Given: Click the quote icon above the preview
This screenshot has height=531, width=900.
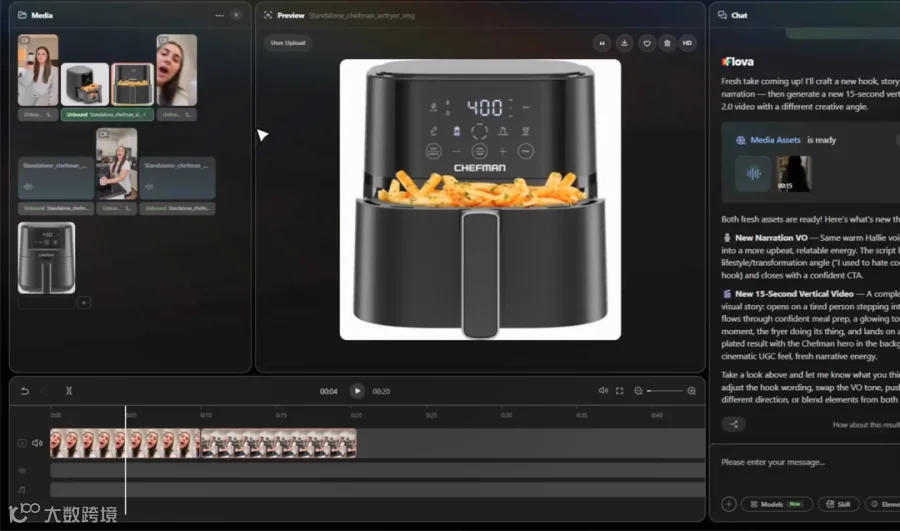Looking at the screenshot, I should (x=602, y=43).
